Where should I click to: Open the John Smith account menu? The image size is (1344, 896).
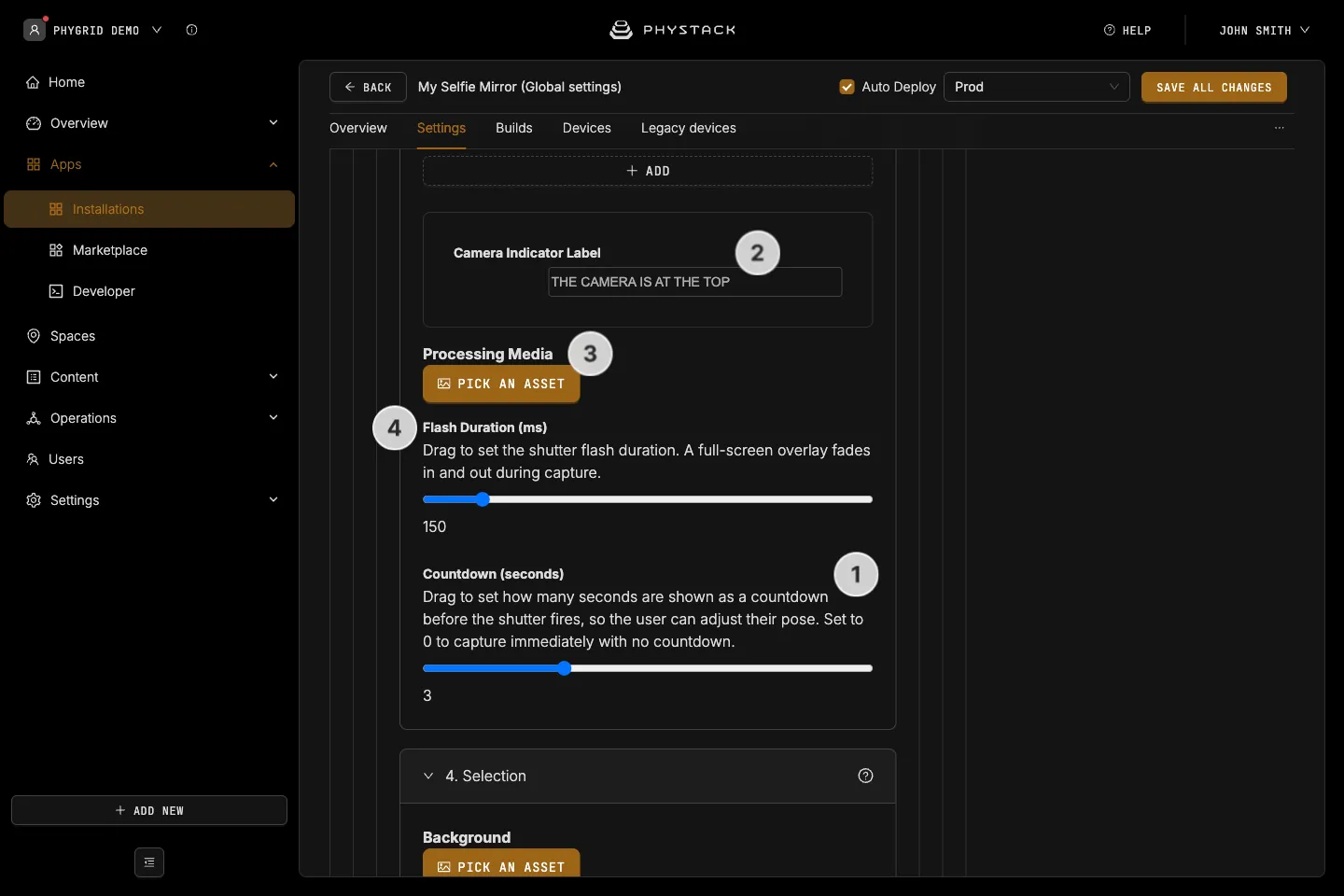(x=1265, y=30)
